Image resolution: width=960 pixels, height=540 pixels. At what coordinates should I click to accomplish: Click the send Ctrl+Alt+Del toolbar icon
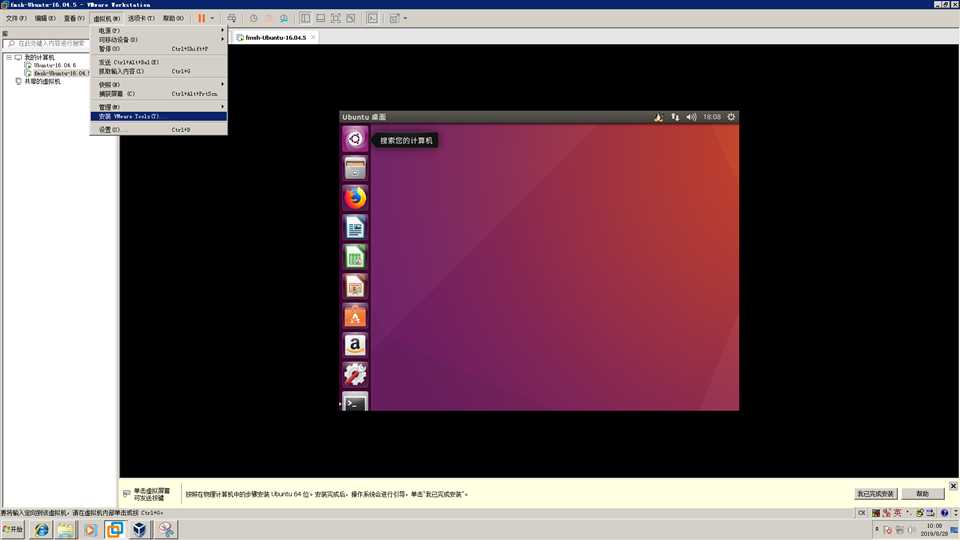[231, 18]
